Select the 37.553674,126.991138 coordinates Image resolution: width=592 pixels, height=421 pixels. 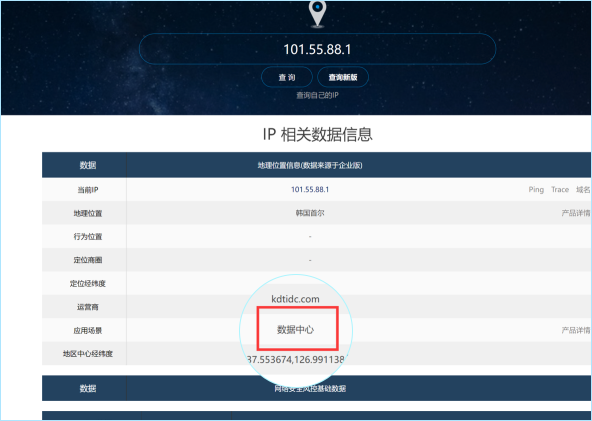(x=296, y=359)
